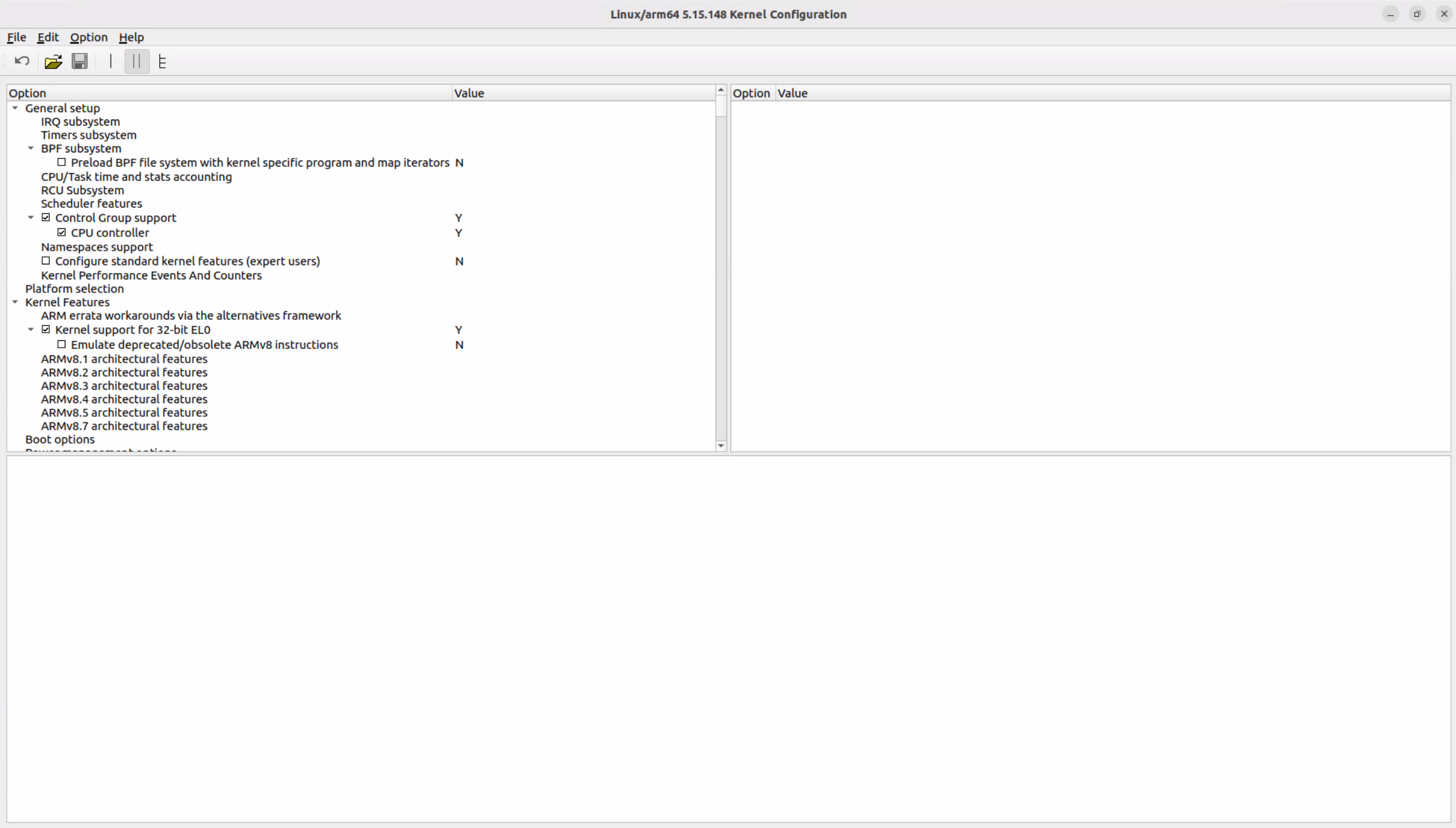Collapse the General setup tree node

[x=15, y=108]
